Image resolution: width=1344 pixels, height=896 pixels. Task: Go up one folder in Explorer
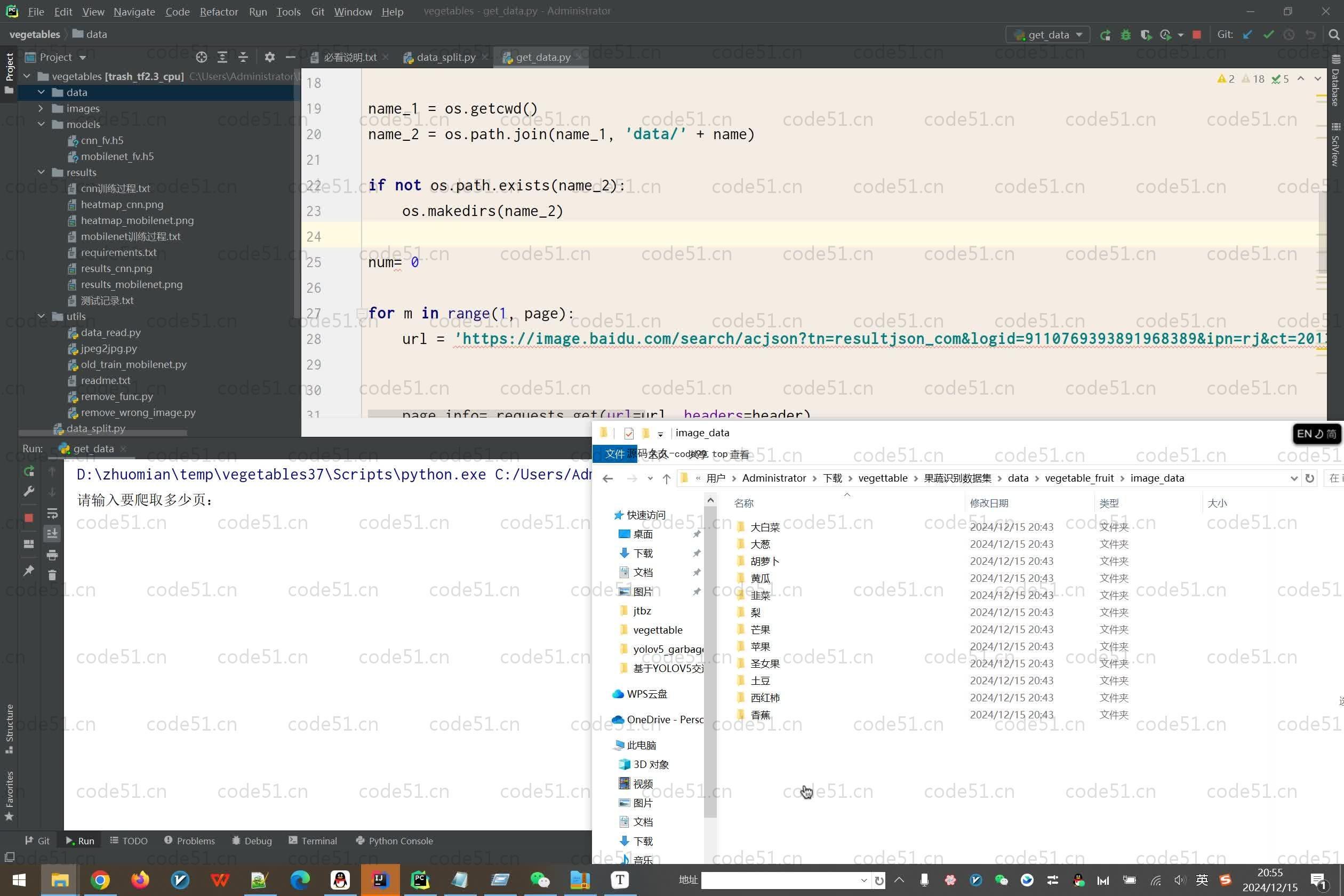(x=666, y=479)
